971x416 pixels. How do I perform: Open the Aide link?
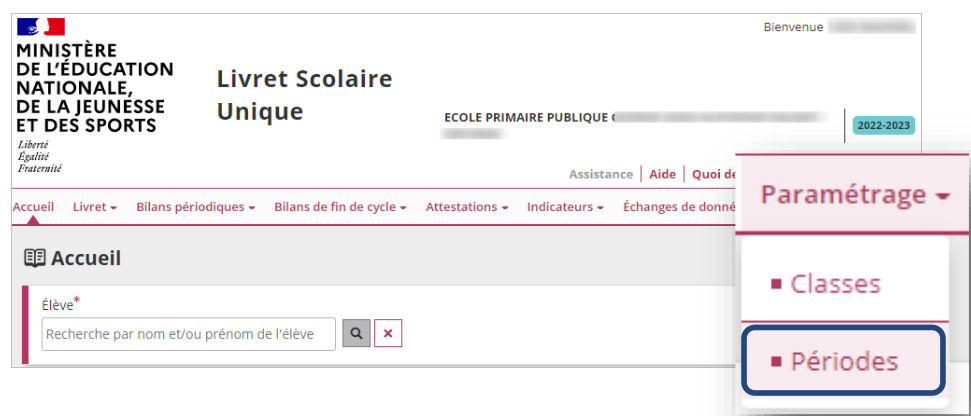662,175
